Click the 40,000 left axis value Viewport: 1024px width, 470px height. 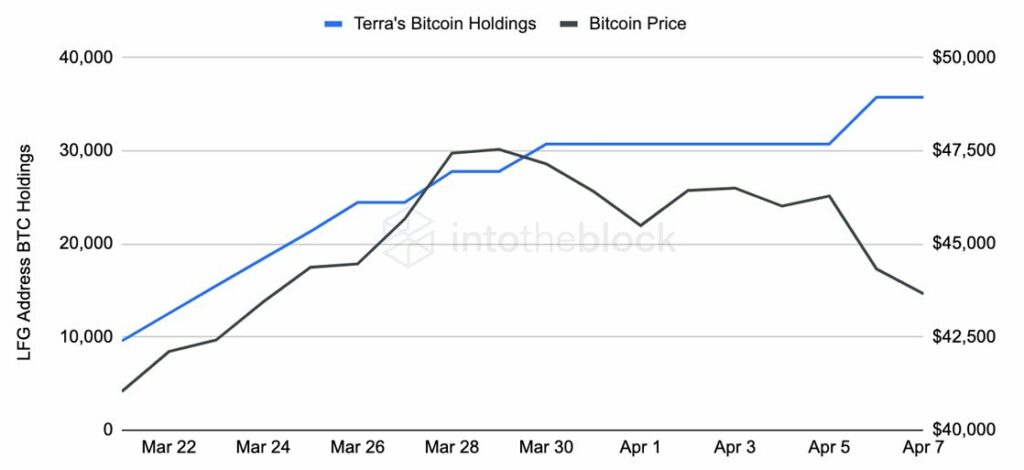[x=86, y=57]
